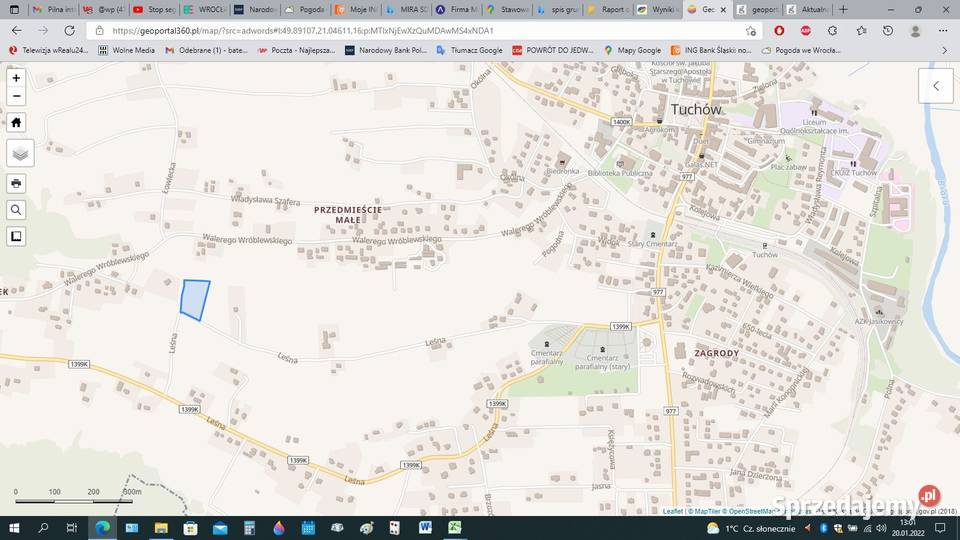Select the blue highlighted land parcel

pyautogui.click(x=194, y=300)
